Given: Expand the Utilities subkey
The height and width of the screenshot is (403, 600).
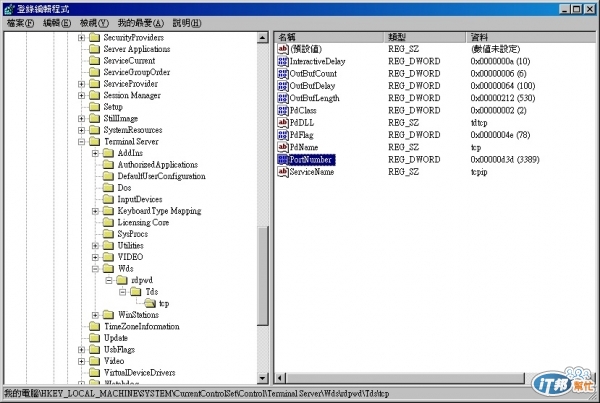Looking at the screenshot, I should 95,246.
